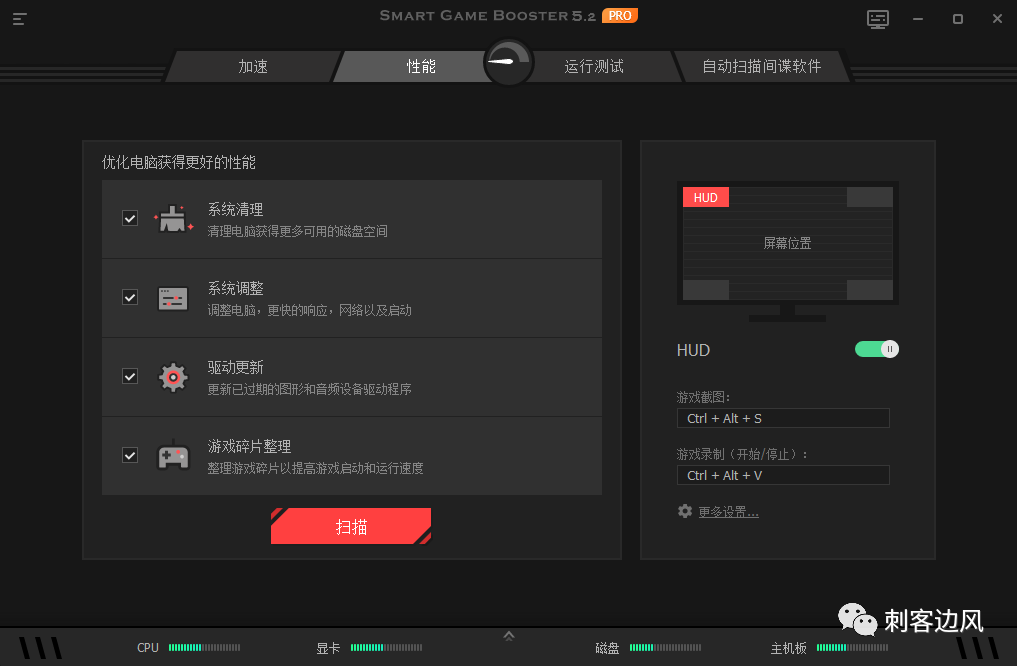1017x666 pixels.
Task: Click the System Clean broom icon
Action: 173,219
